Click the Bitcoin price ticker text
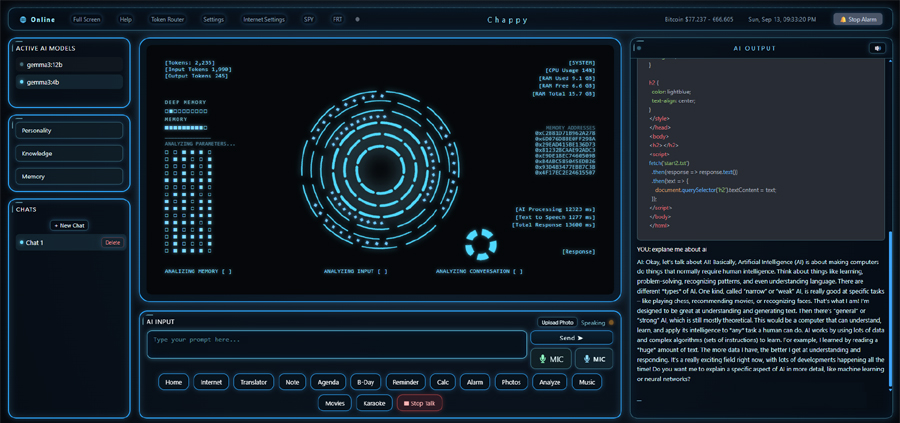This screenshot has width=900, height=423. [x=699, y=20]
